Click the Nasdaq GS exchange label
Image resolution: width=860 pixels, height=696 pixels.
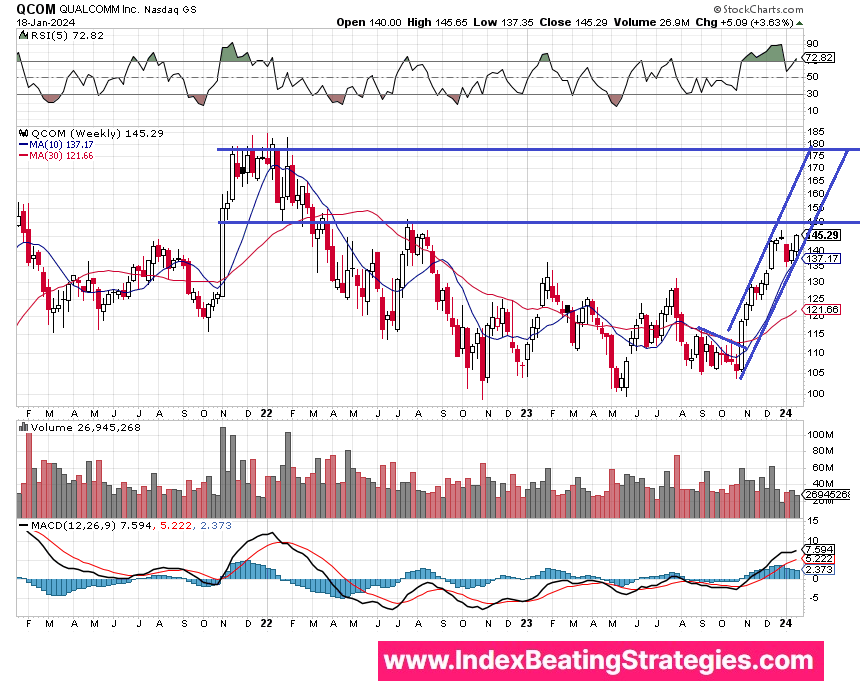[x=171, y=9]
